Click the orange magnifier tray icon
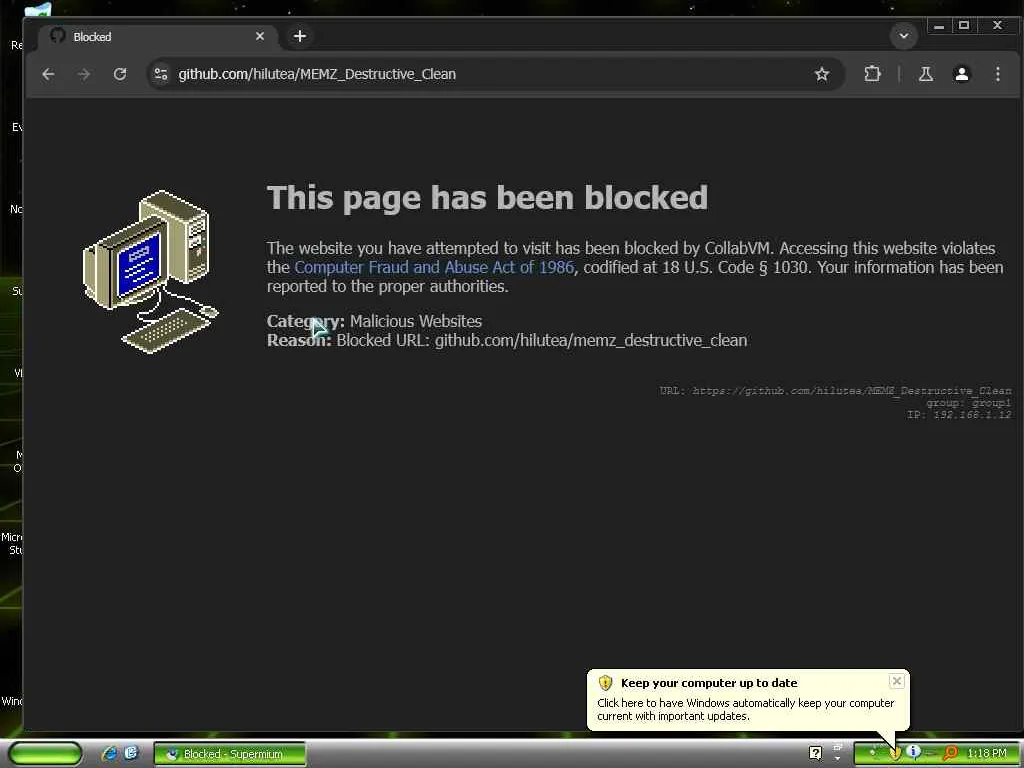Screen dimensions: 1024x768 pos(951,754)
